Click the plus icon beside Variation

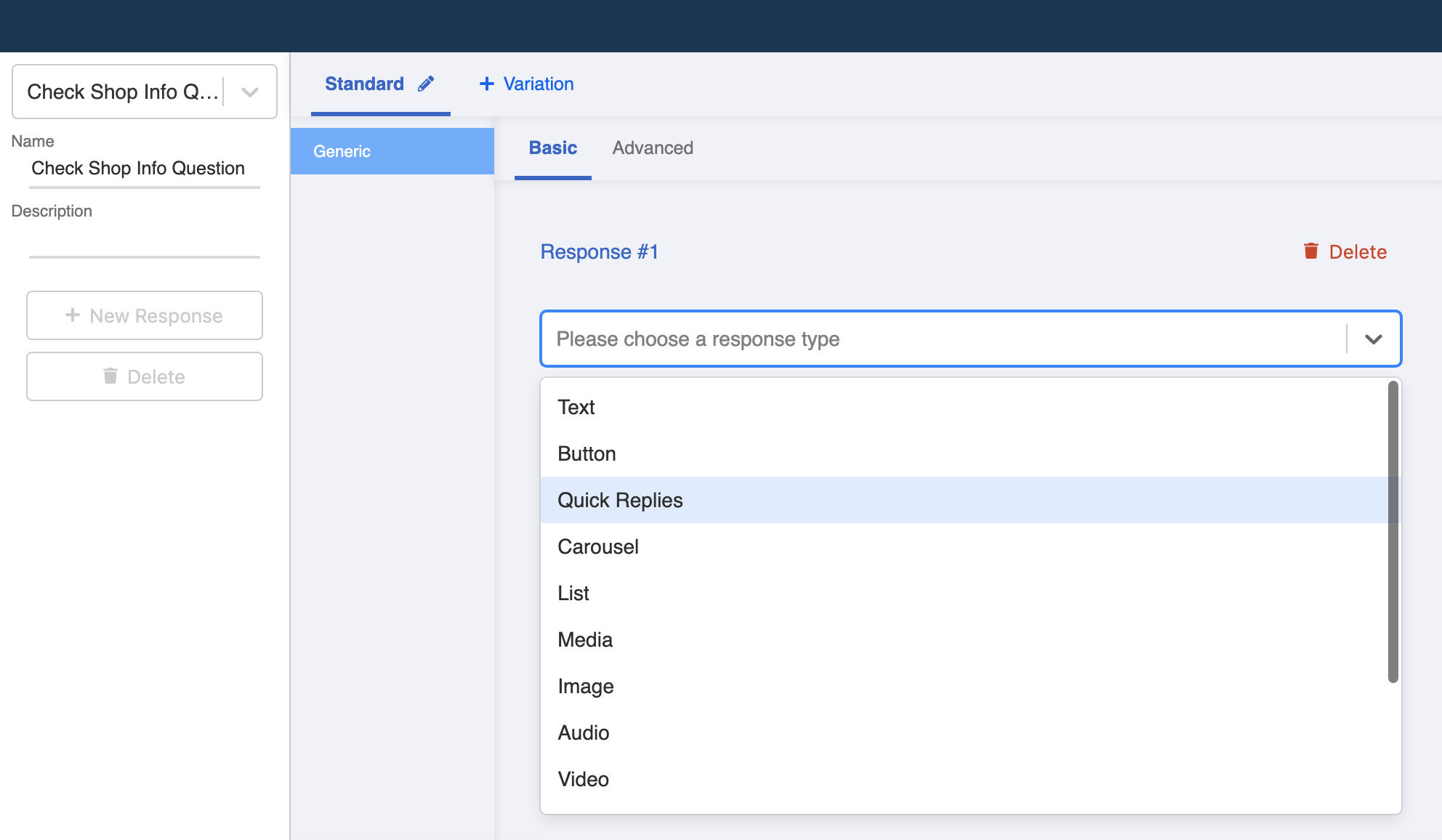click(486, 84)
